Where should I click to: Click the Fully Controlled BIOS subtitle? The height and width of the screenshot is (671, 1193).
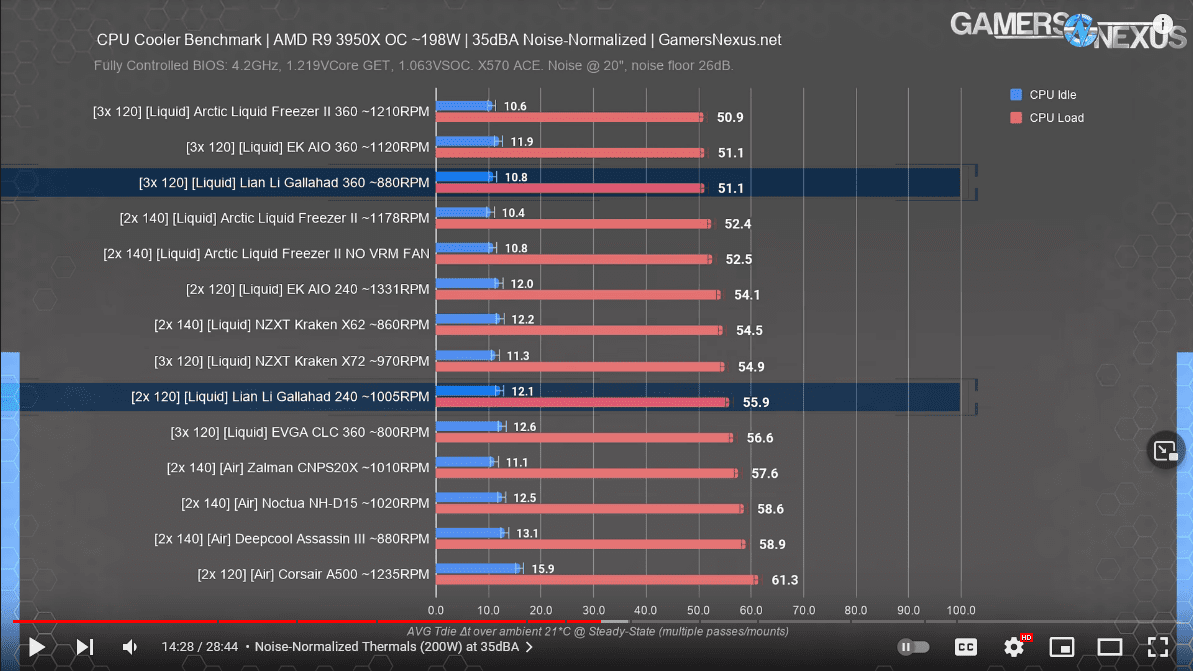(413, 65)
